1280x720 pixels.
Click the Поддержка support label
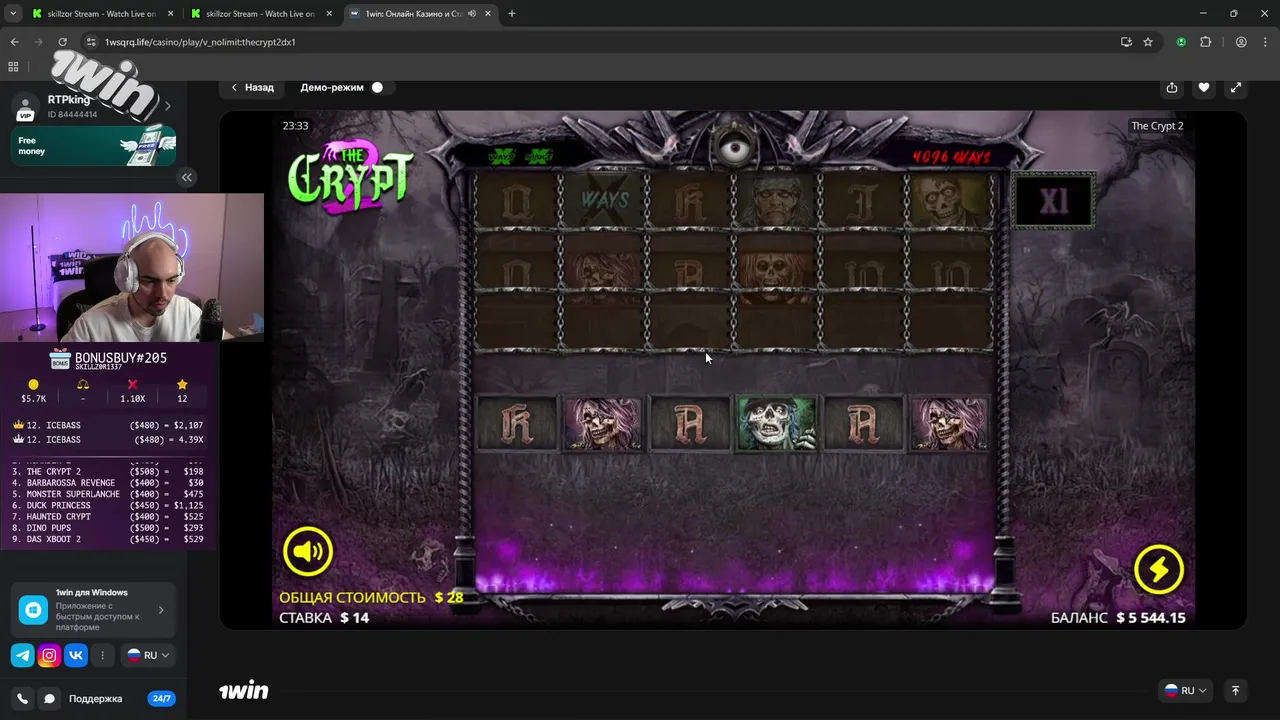click(x=95, y=699)
